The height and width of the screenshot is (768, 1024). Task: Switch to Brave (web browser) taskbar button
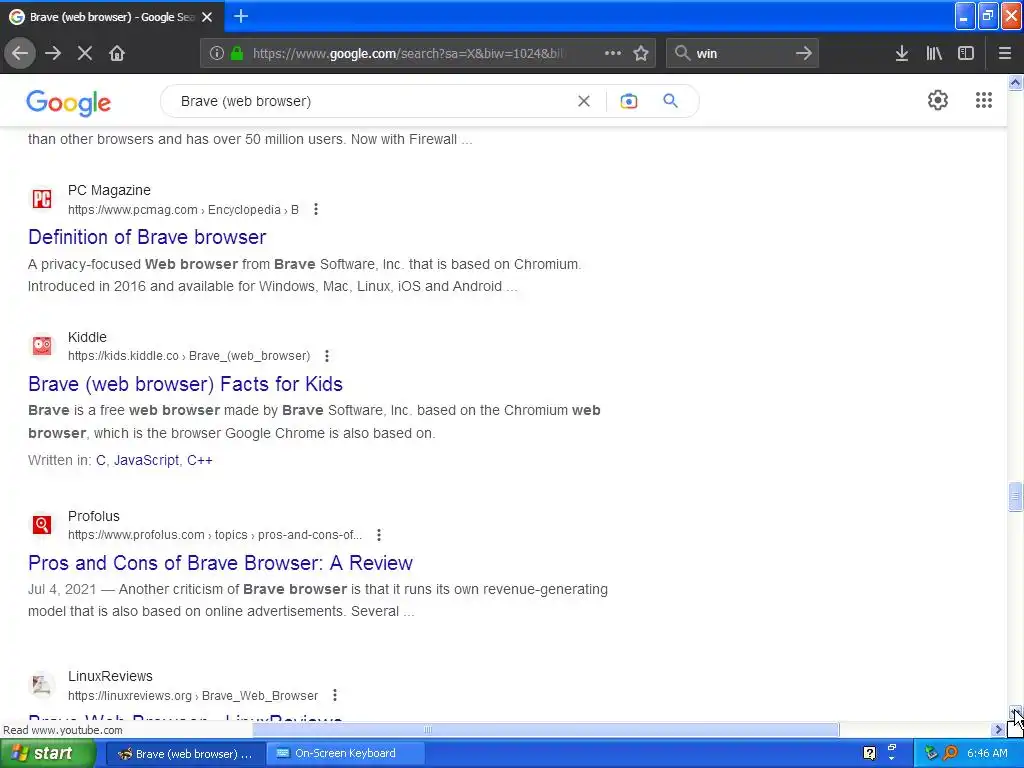coord(185,754)
